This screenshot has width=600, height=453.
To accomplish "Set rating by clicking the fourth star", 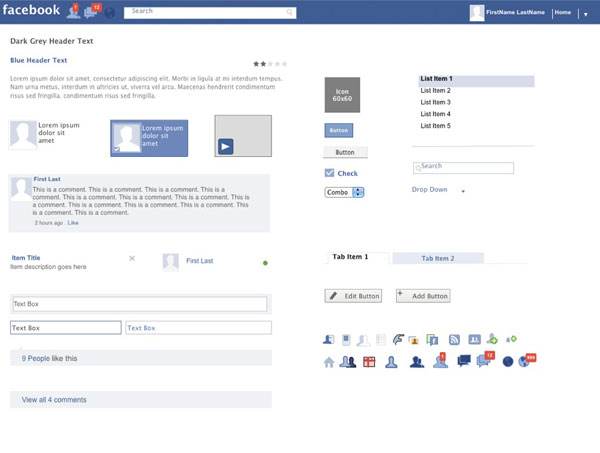I will (x=277, y=64).
